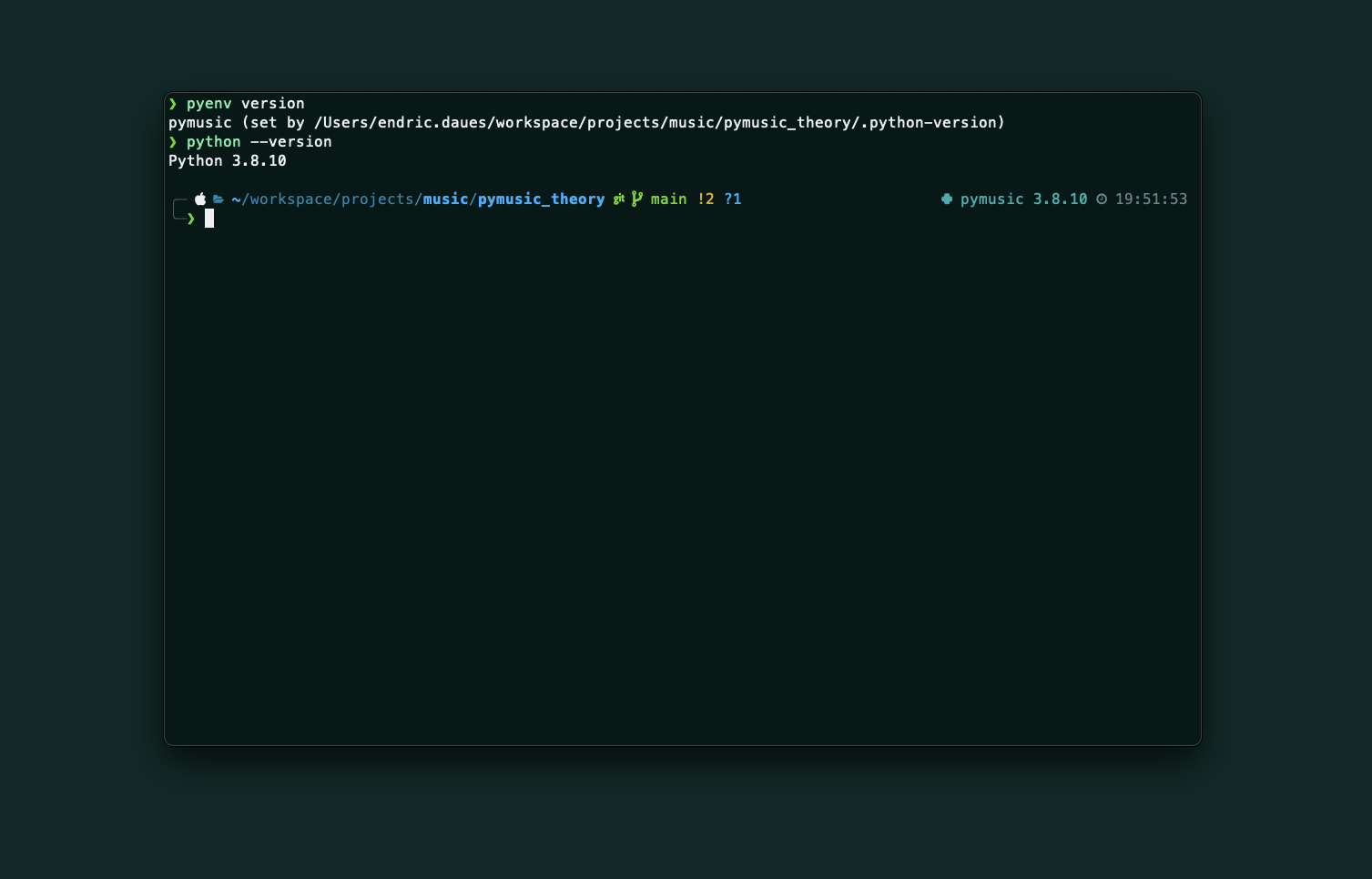
Task: Click the bold 'music' directory segment in the prompt
Action: [446, 199]
